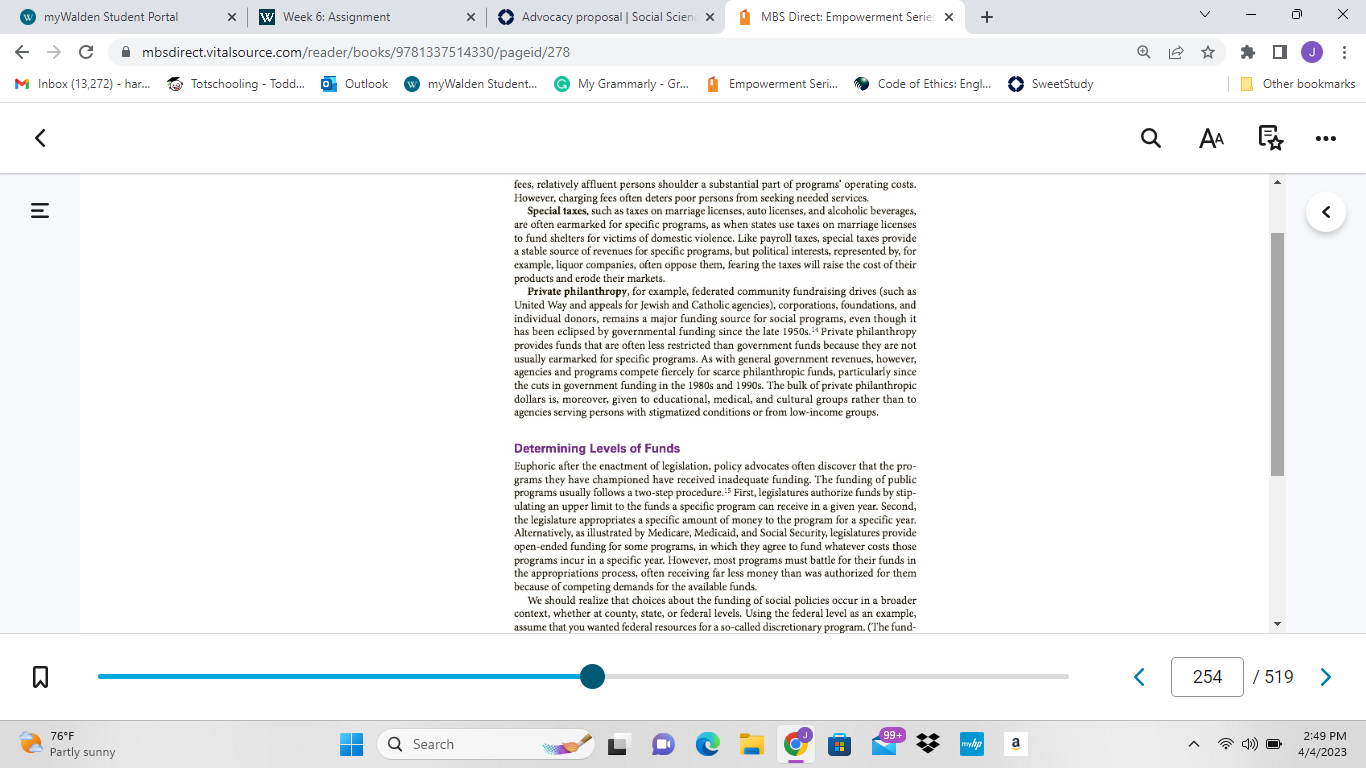Bookmark this page icon
Viewport: 1366px width, 768px height.
coord(41,677)
